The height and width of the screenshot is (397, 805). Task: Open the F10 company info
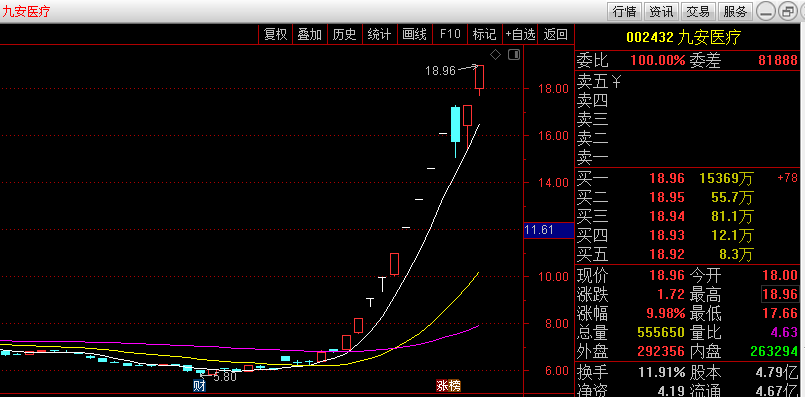[450, 34]
